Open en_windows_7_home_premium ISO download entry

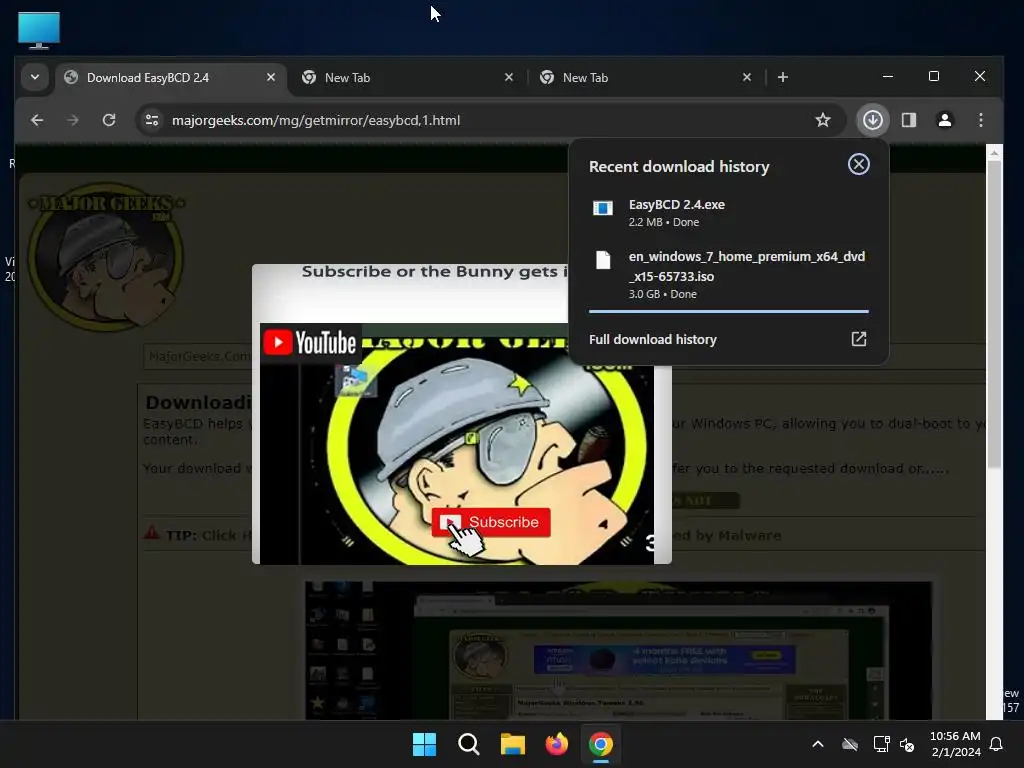click(x=728, y=275)
